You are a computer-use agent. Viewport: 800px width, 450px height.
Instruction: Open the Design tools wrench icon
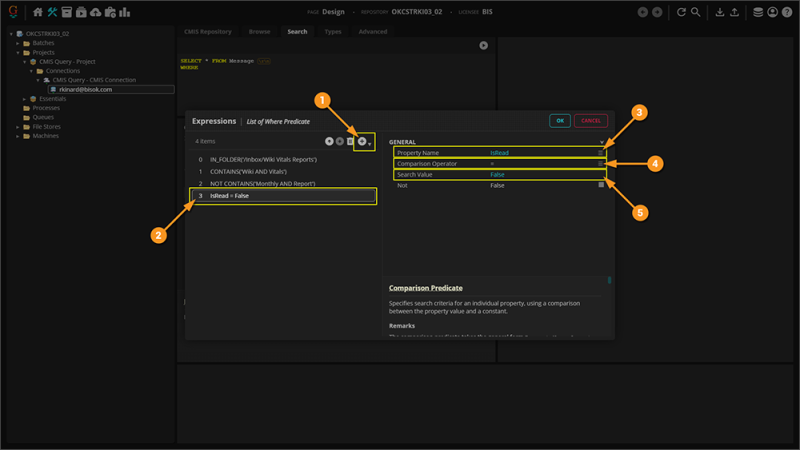52,12
